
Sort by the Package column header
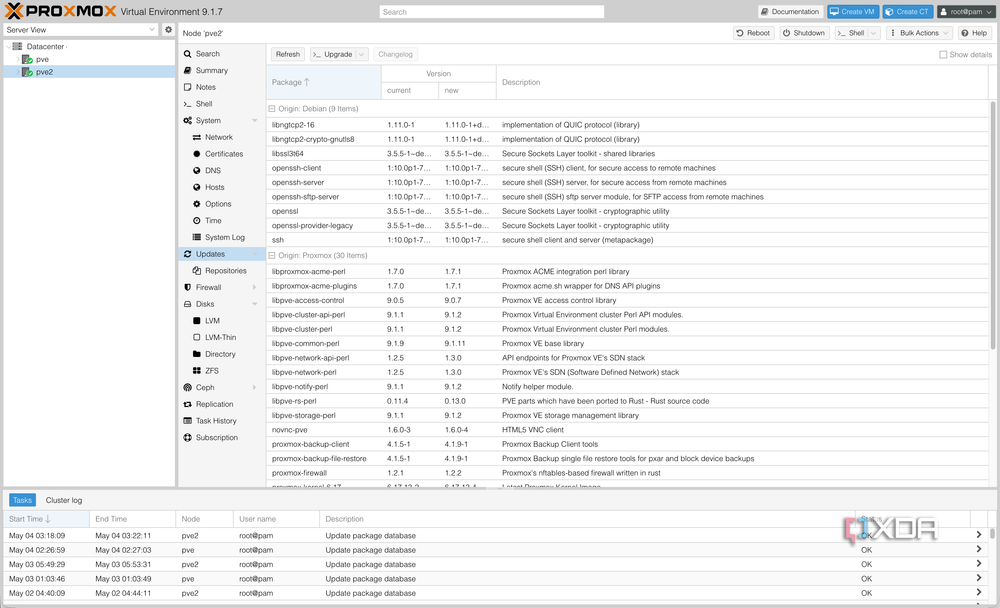[323, 82]
